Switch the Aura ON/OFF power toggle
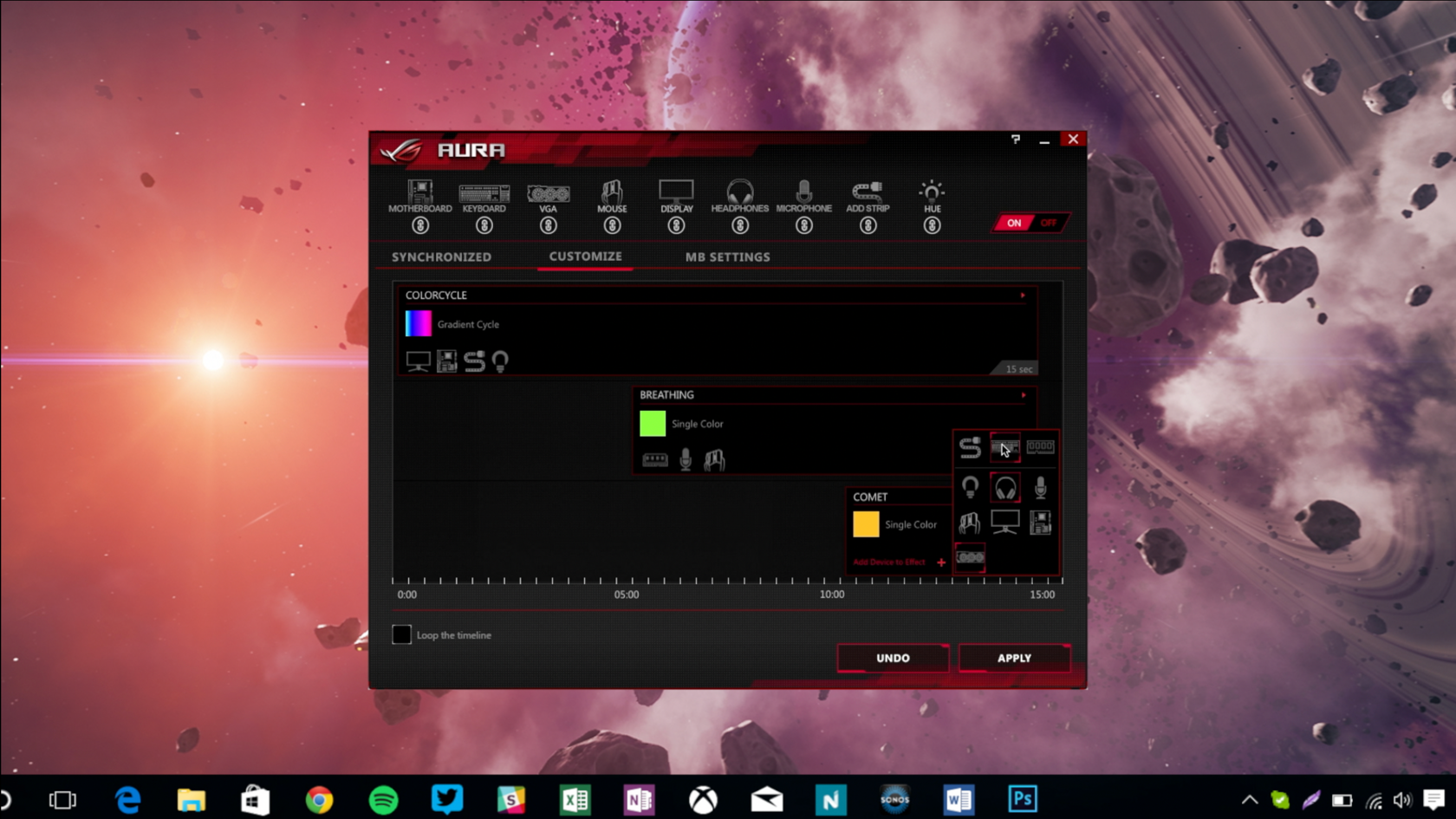Image resolution: width=1456 pixels, height=819 pixels. [1030, 223]
